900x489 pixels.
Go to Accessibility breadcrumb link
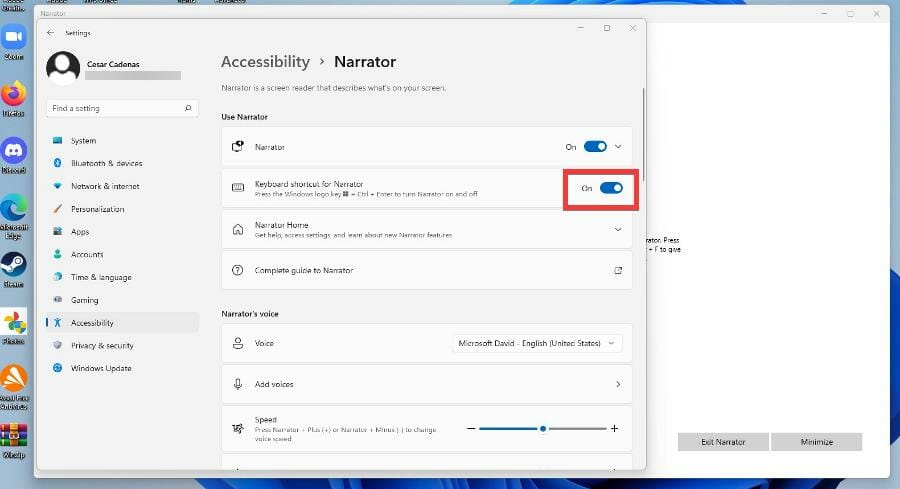pyautogui.click(x=265, y=61)
